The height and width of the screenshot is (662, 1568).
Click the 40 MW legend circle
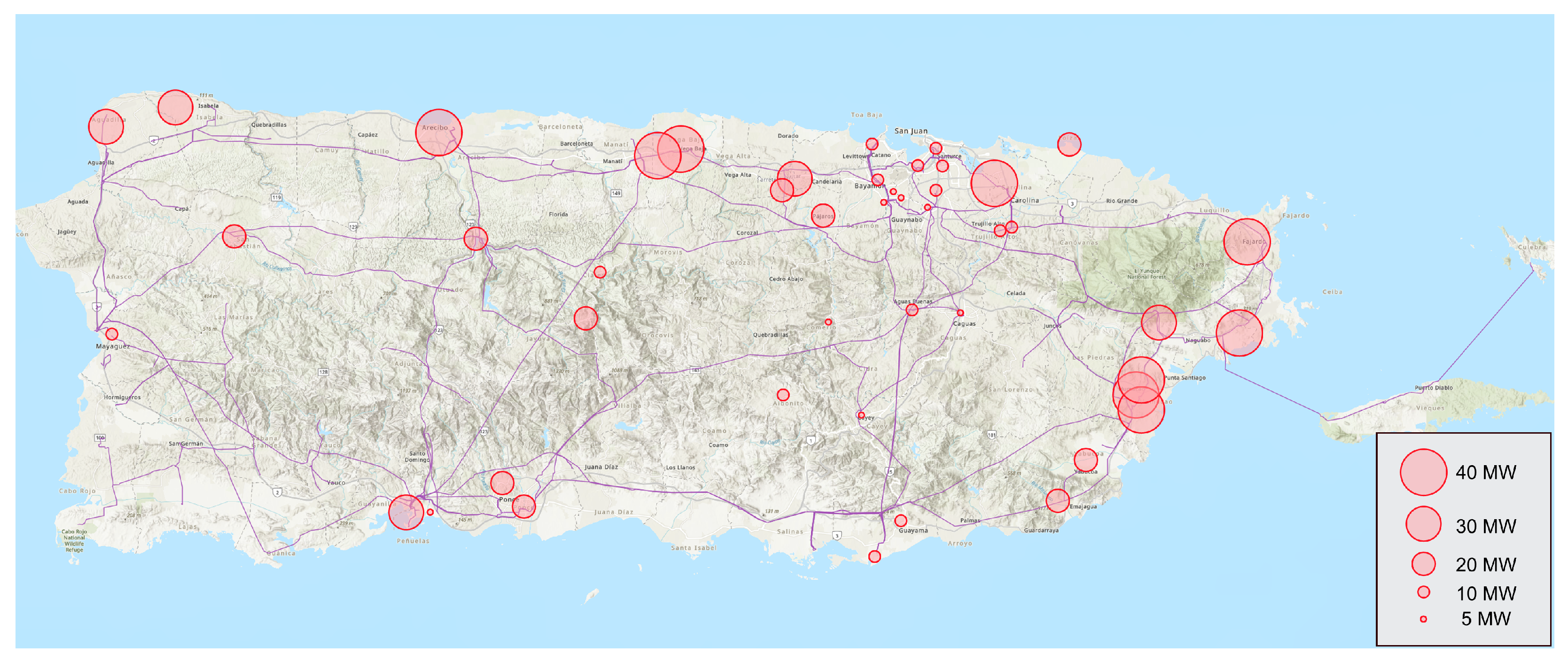(1423, 472)
